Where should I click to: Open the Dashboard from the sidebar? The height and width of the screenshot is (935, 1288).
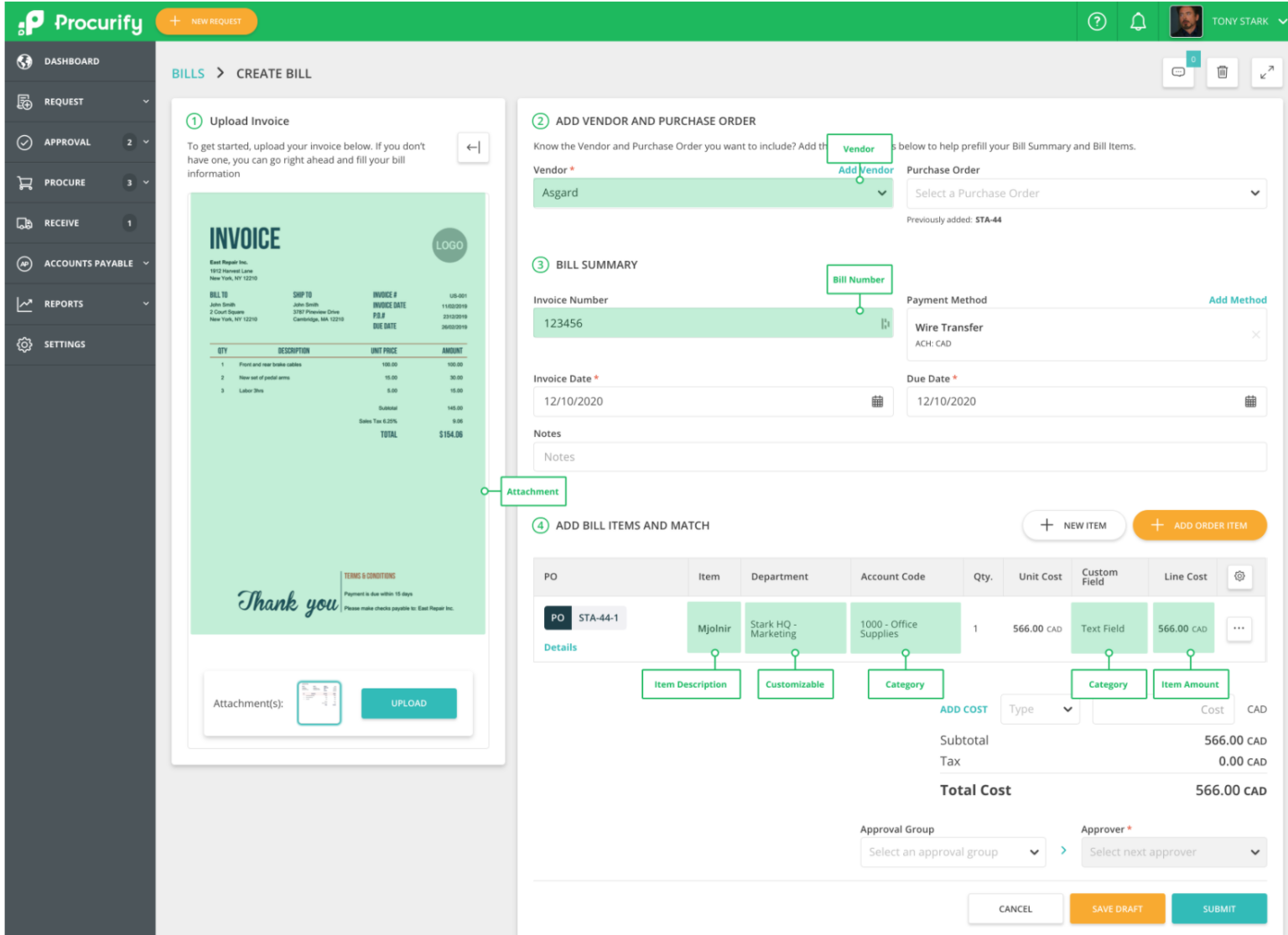[71, 61]
